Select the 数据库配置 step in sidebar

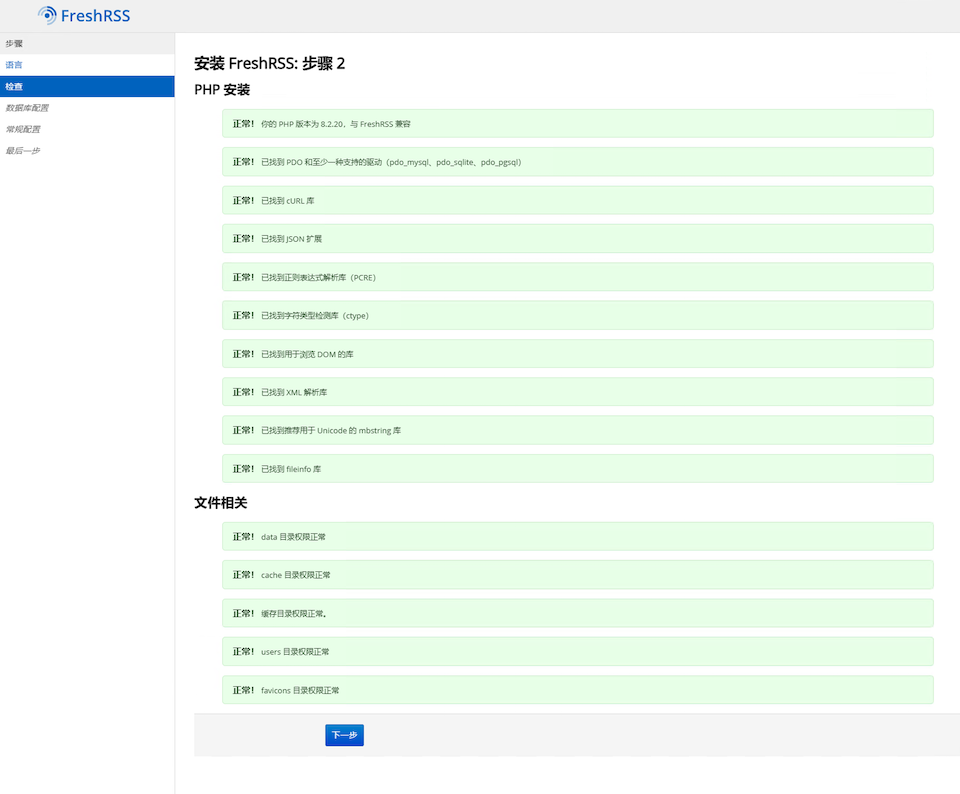pos(87,108)
